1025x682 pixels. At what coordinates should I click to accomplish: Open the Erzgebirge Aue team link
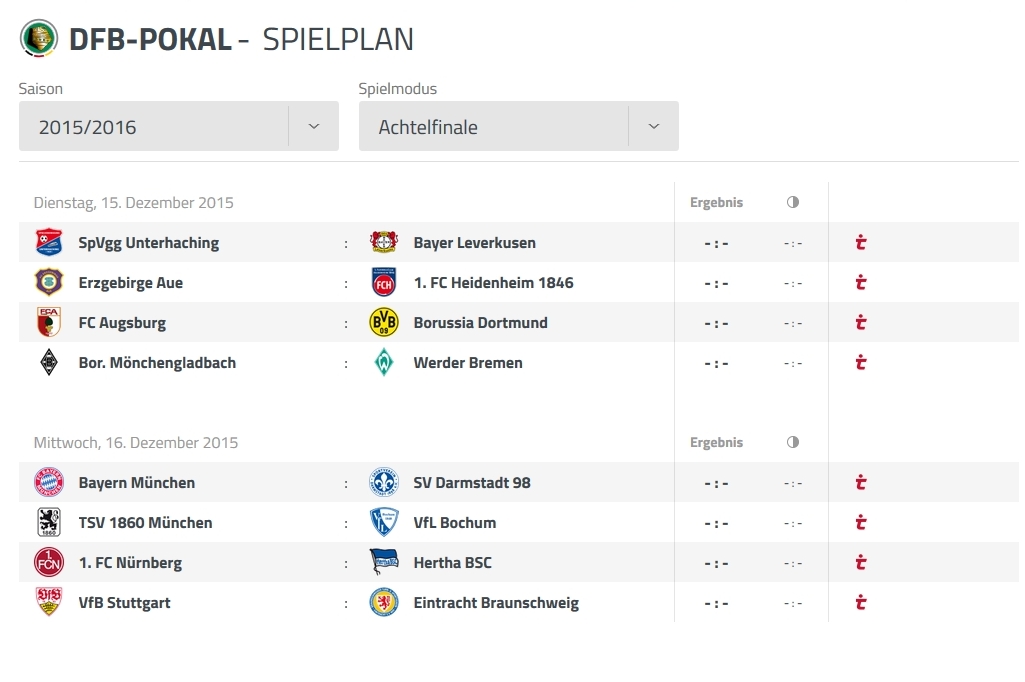click(131, 283)
